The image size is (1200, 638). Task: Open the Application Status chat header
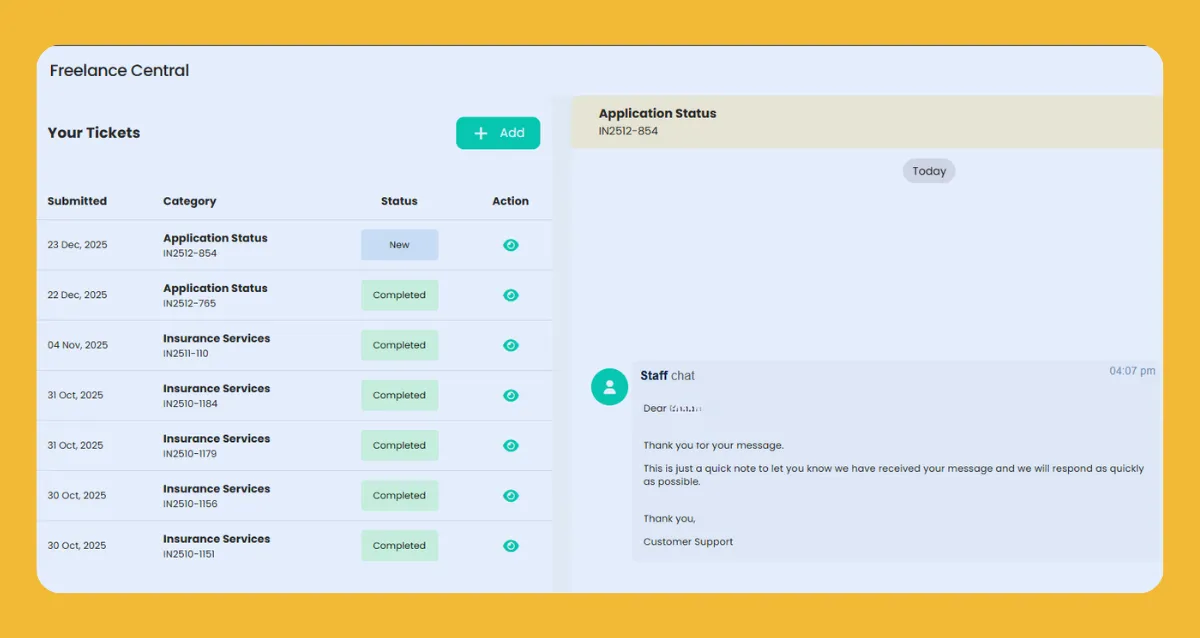tap(657, 113)
